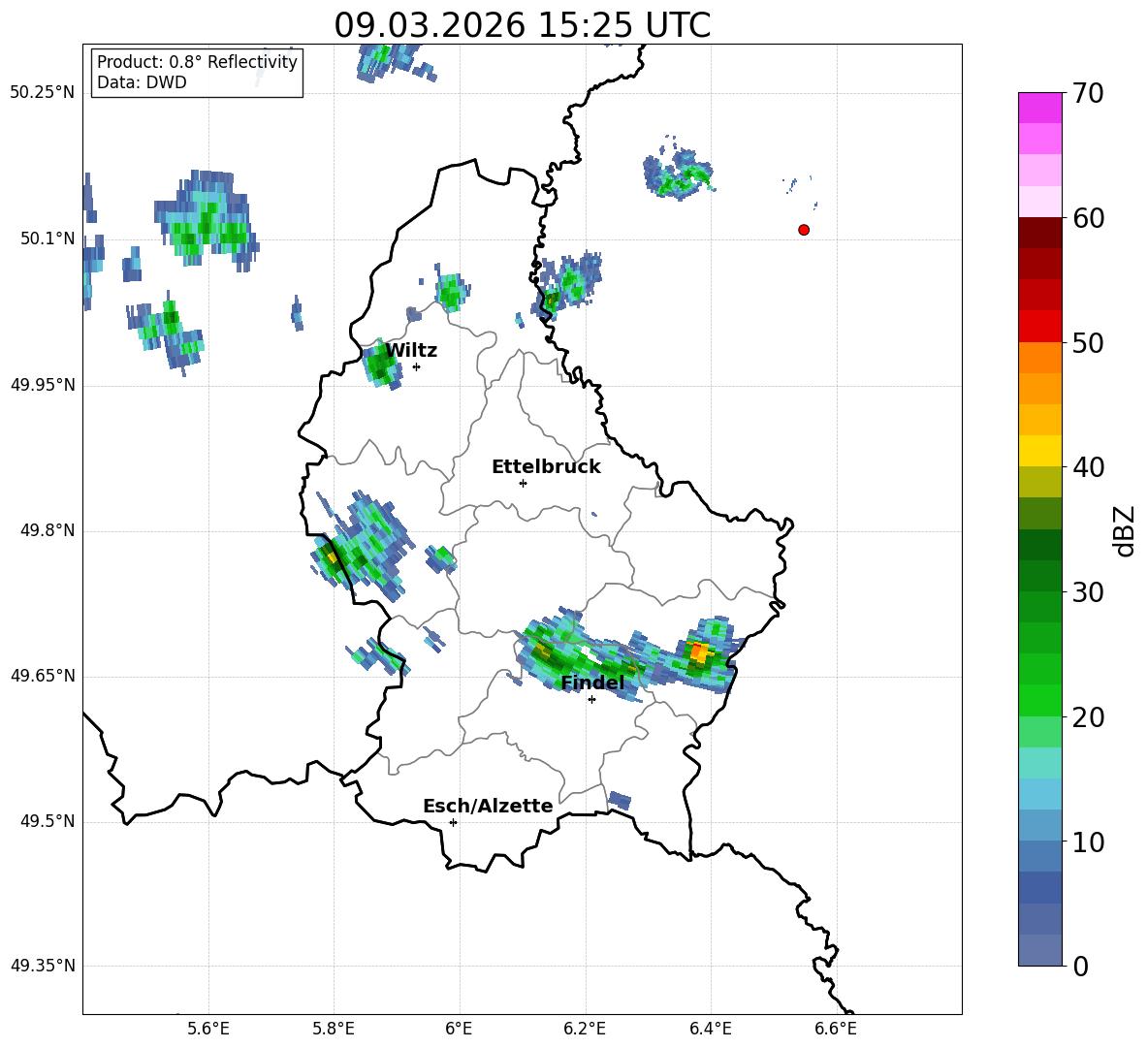Click the 6°E longitude label

point(459,1029)
